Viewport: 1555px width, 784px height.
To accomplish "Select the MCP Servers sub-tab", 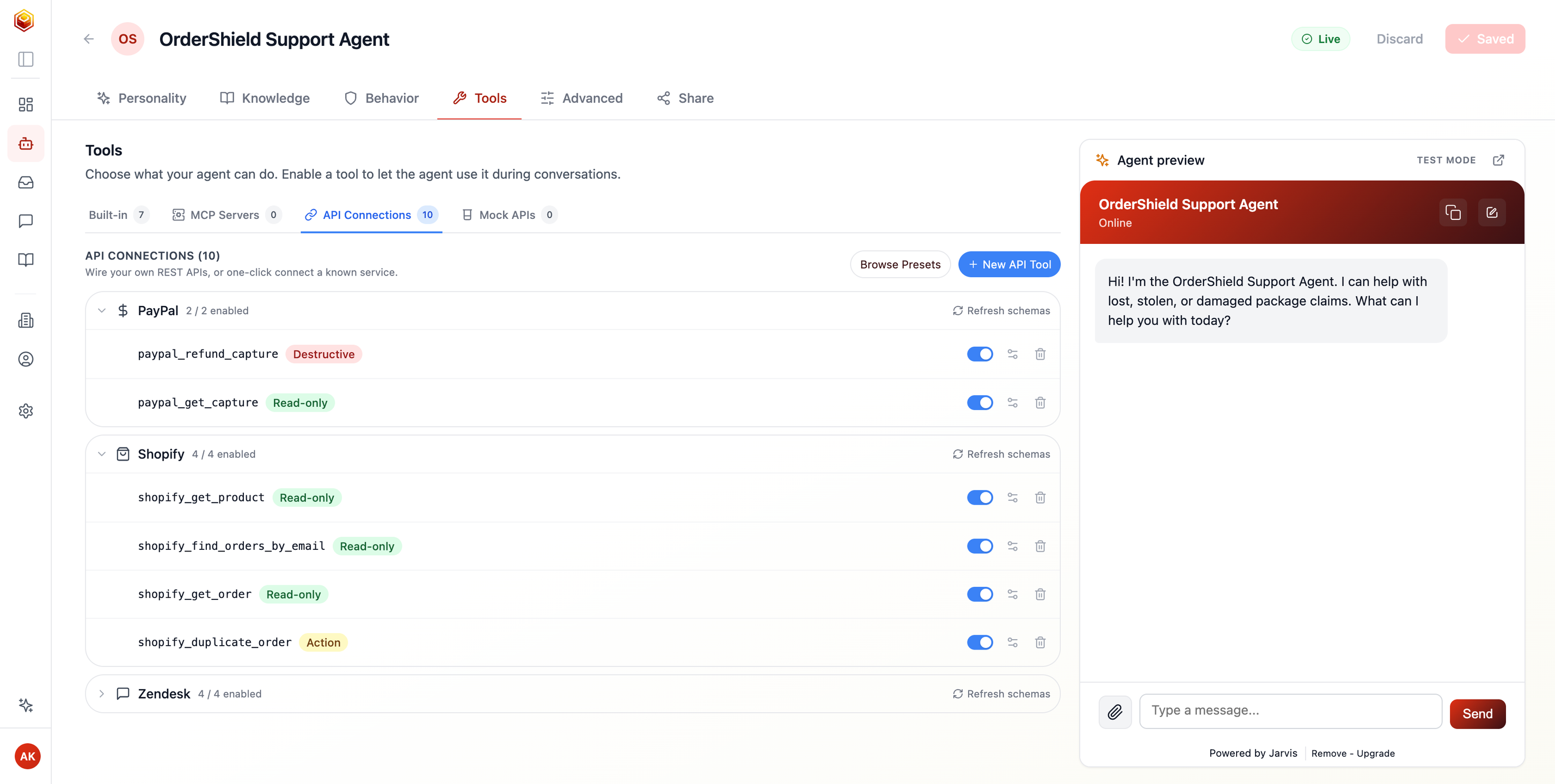I will pos(227,215).
